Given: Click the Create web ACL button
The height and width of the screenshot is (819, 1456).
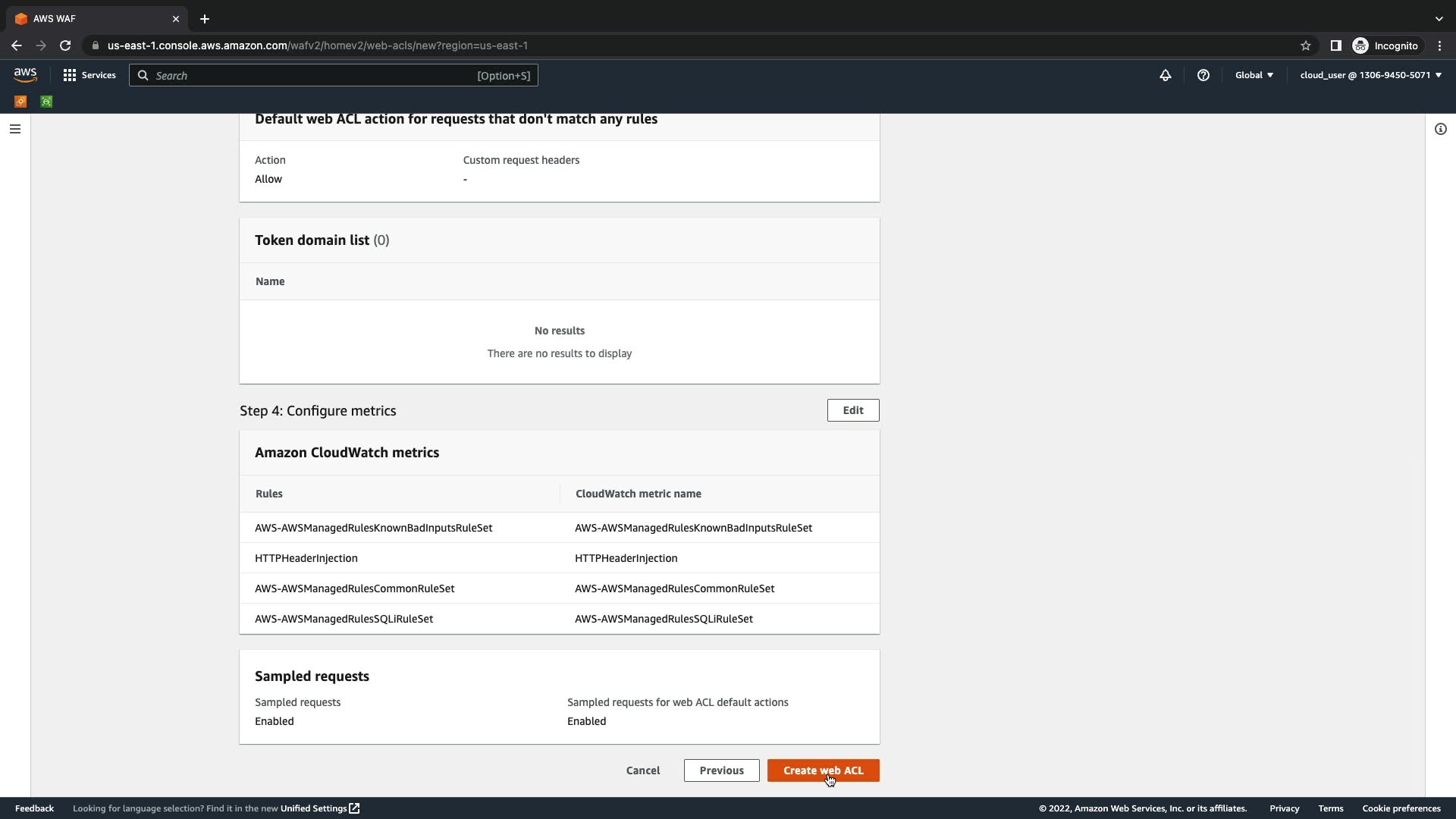Looking at the screenshot, I should pyautogui.click(x=823, y=770).
